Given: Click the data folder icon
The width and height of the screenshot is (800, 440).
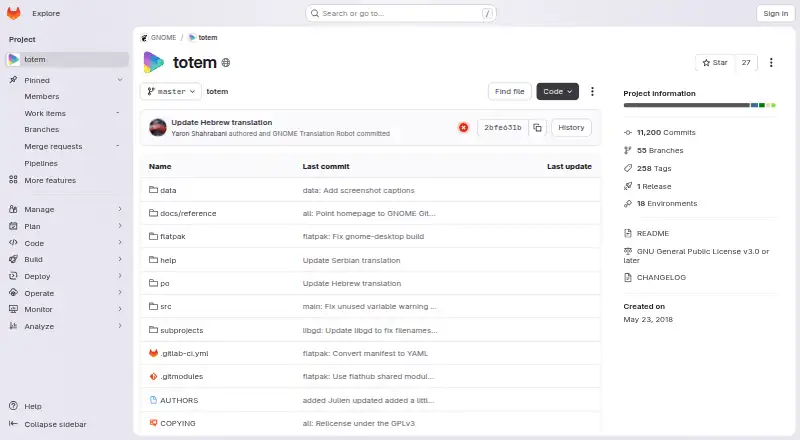Looking at the screenshot, I should click(x=153, y=190).
